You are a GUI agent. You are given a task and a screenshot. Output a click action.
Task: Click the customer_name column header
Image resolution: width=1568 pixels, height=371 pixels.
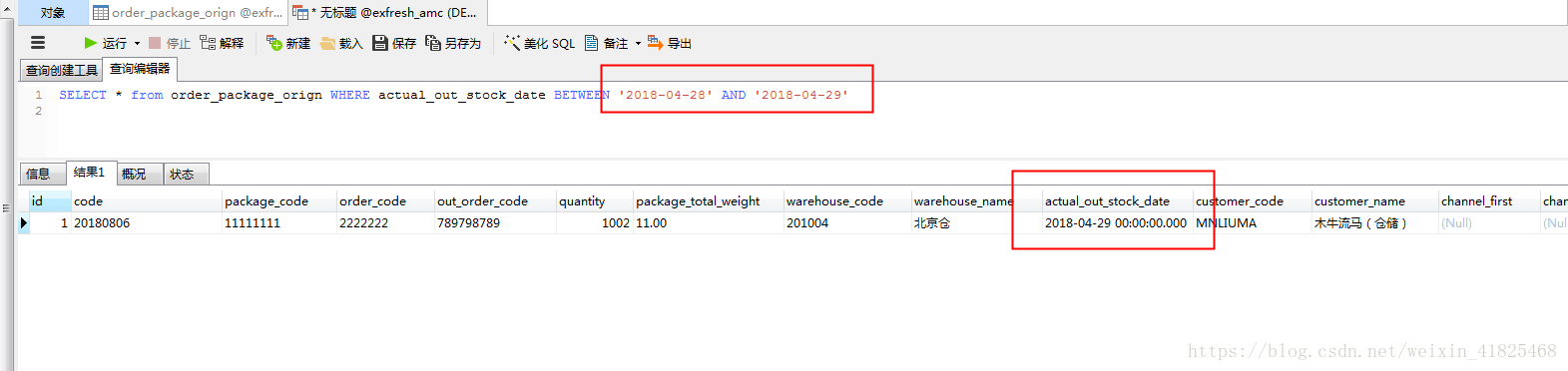click(x=1374, y=200)
